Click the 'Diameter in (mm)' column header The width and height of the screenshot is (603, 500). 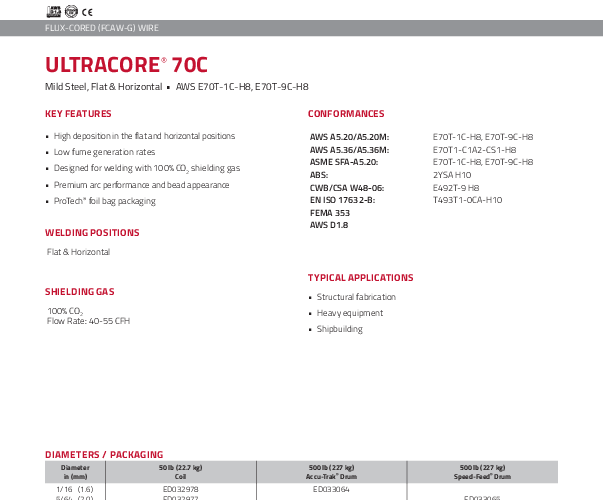coord(75,472)
